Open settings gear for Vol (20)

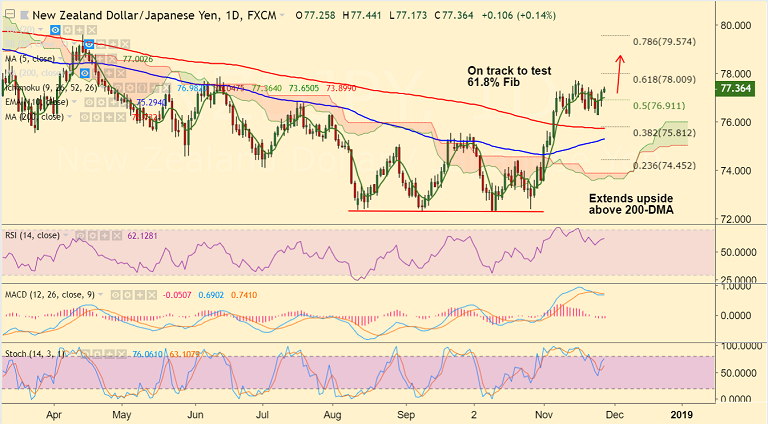click(x=68, y=30)
